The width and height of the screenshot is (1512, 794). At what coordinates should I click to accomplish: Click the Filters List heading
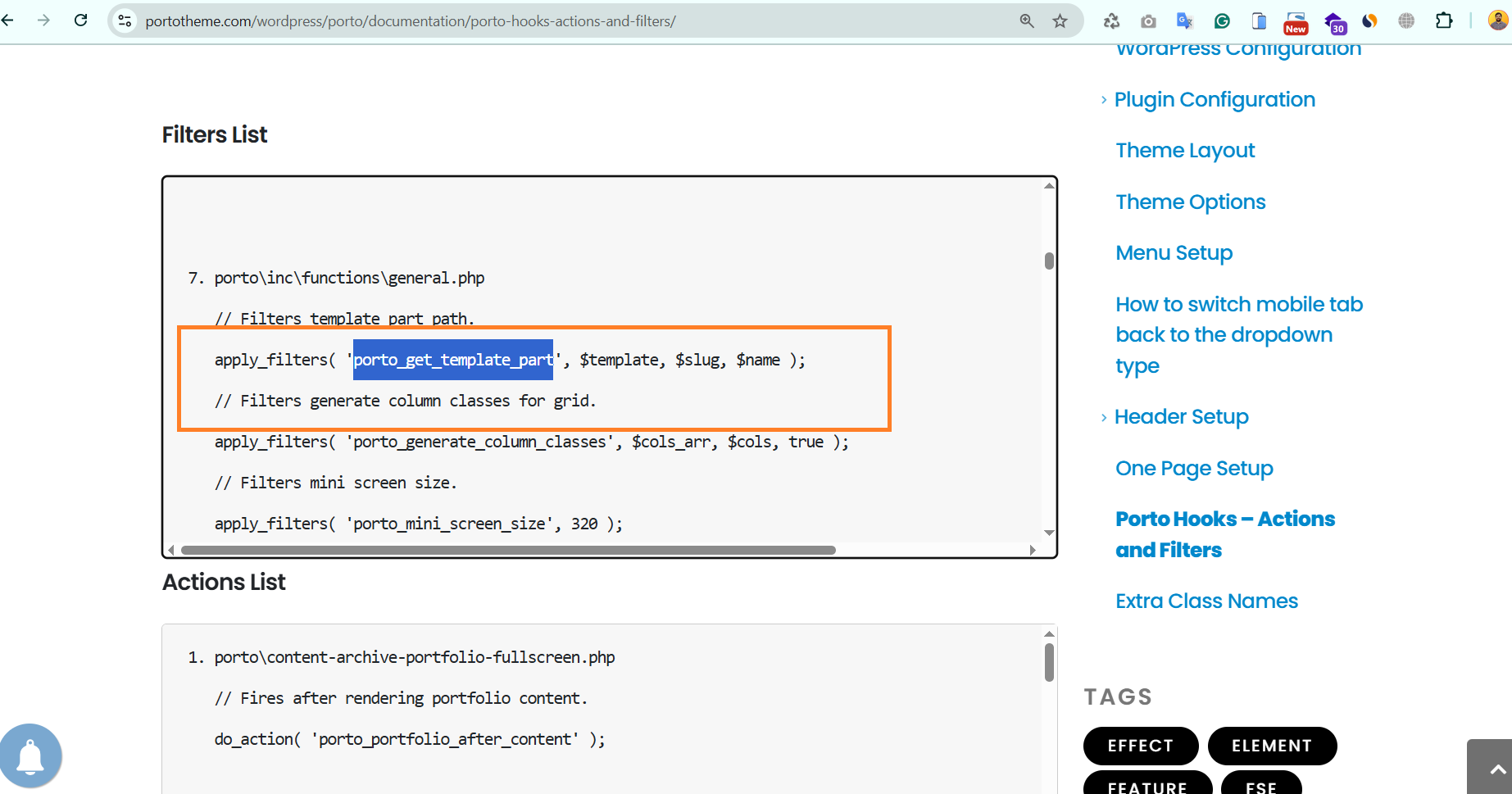tap(215, 134)
